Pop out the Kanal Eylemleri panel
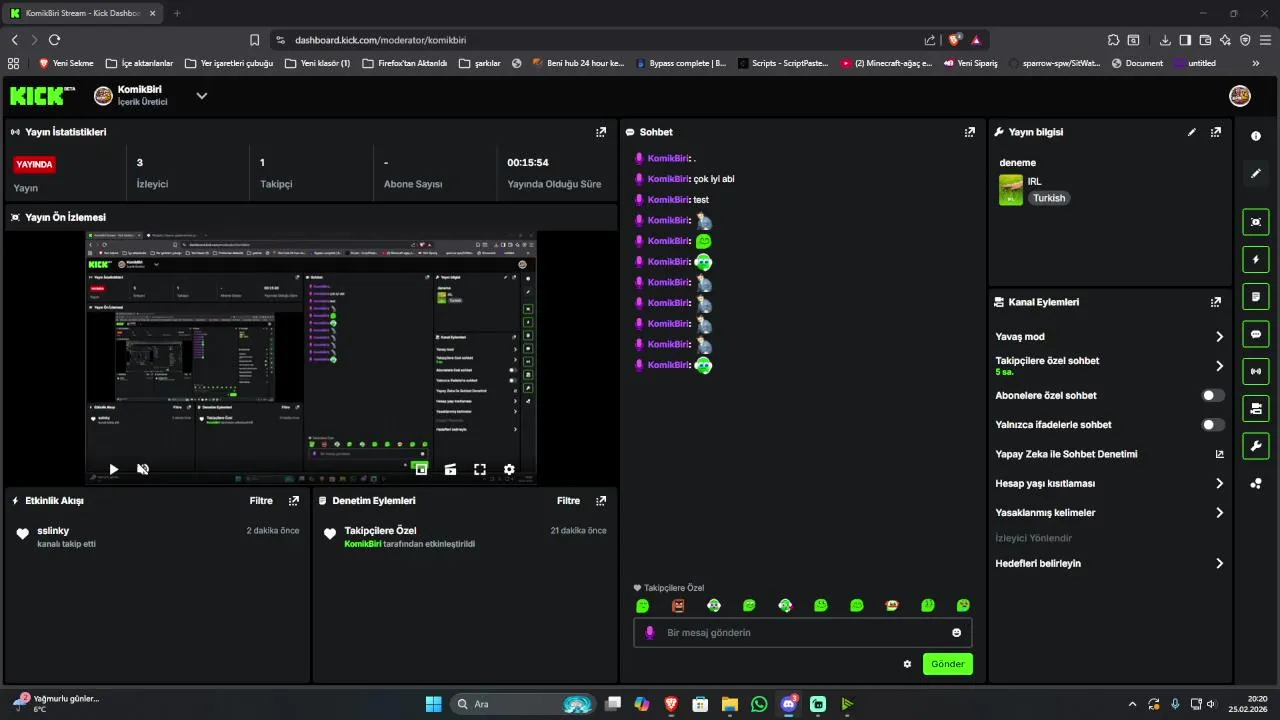Screen dimensions: 1280x720 (x=1216, y=302)
